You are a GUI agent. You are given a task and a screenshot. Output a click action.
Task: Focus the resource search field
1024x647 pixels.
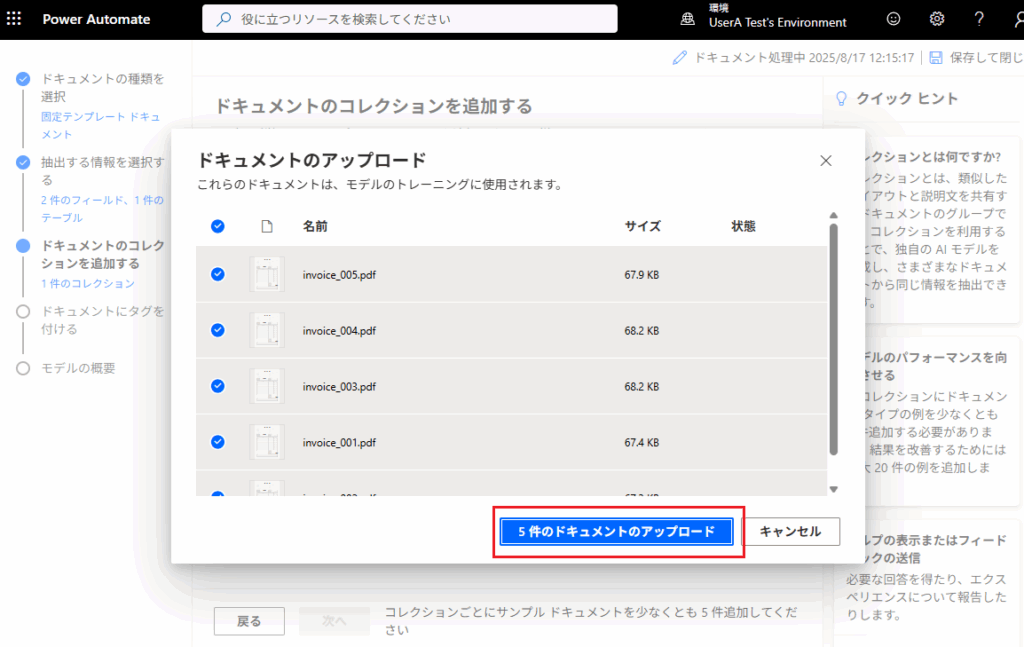pos(409,19)
